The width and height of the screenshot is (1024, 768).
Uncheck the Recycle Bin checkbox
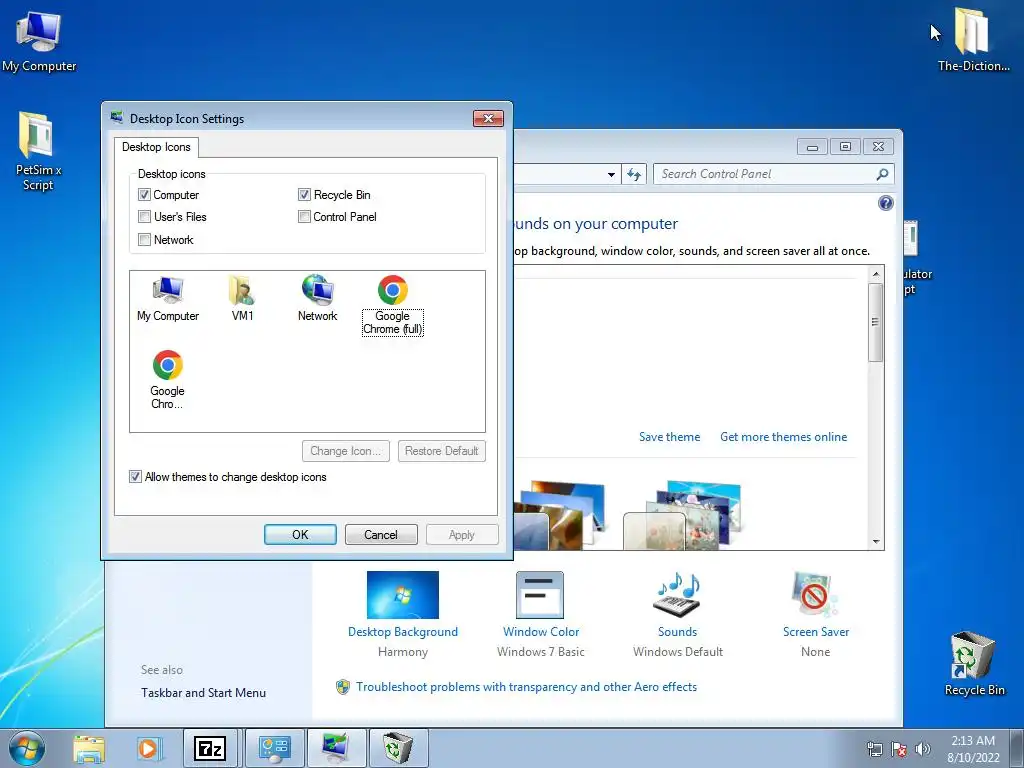[x=304, y=195]
